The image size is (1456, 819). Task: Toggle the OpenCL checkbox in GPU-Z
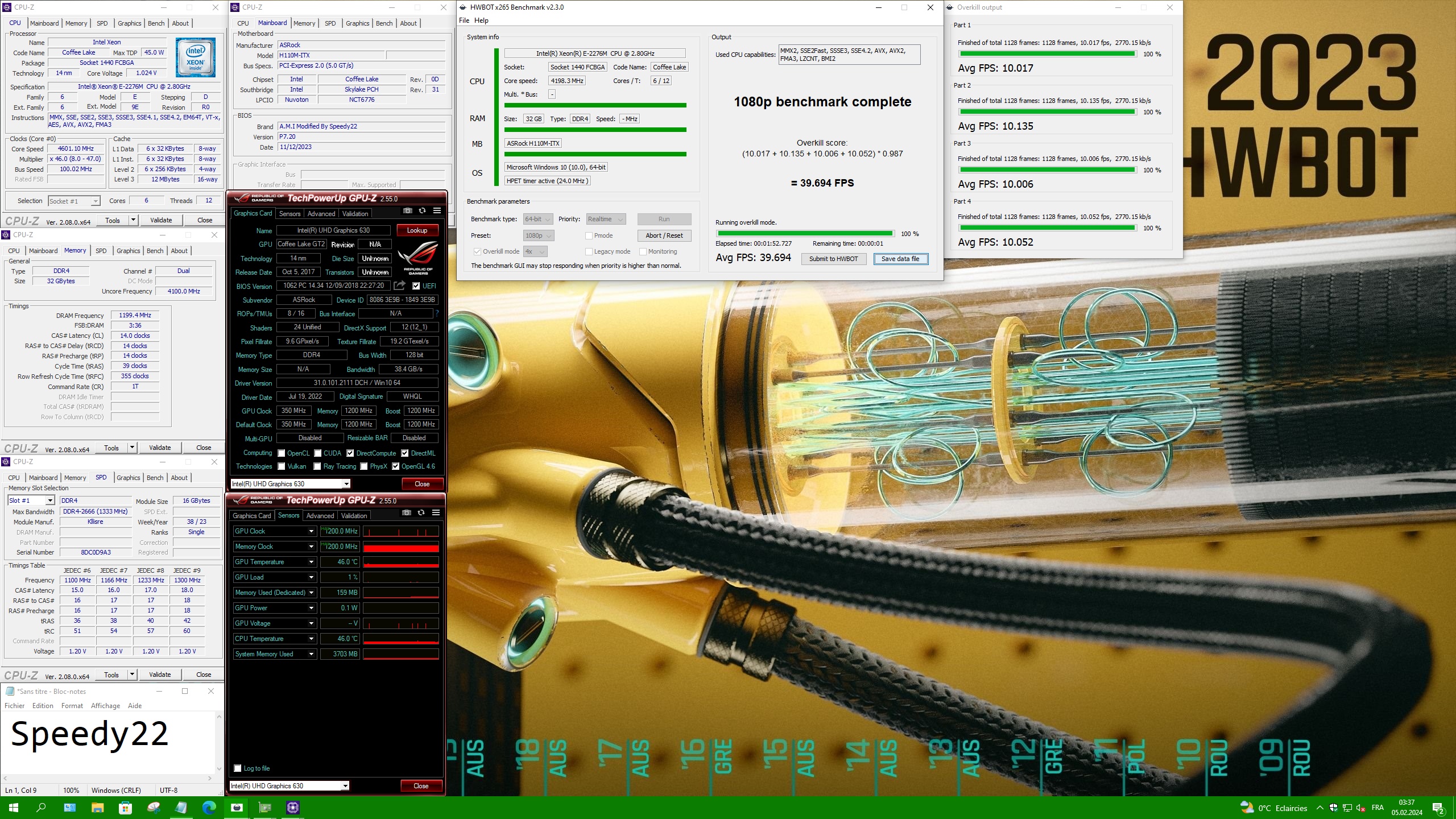[x=281, y=453]
